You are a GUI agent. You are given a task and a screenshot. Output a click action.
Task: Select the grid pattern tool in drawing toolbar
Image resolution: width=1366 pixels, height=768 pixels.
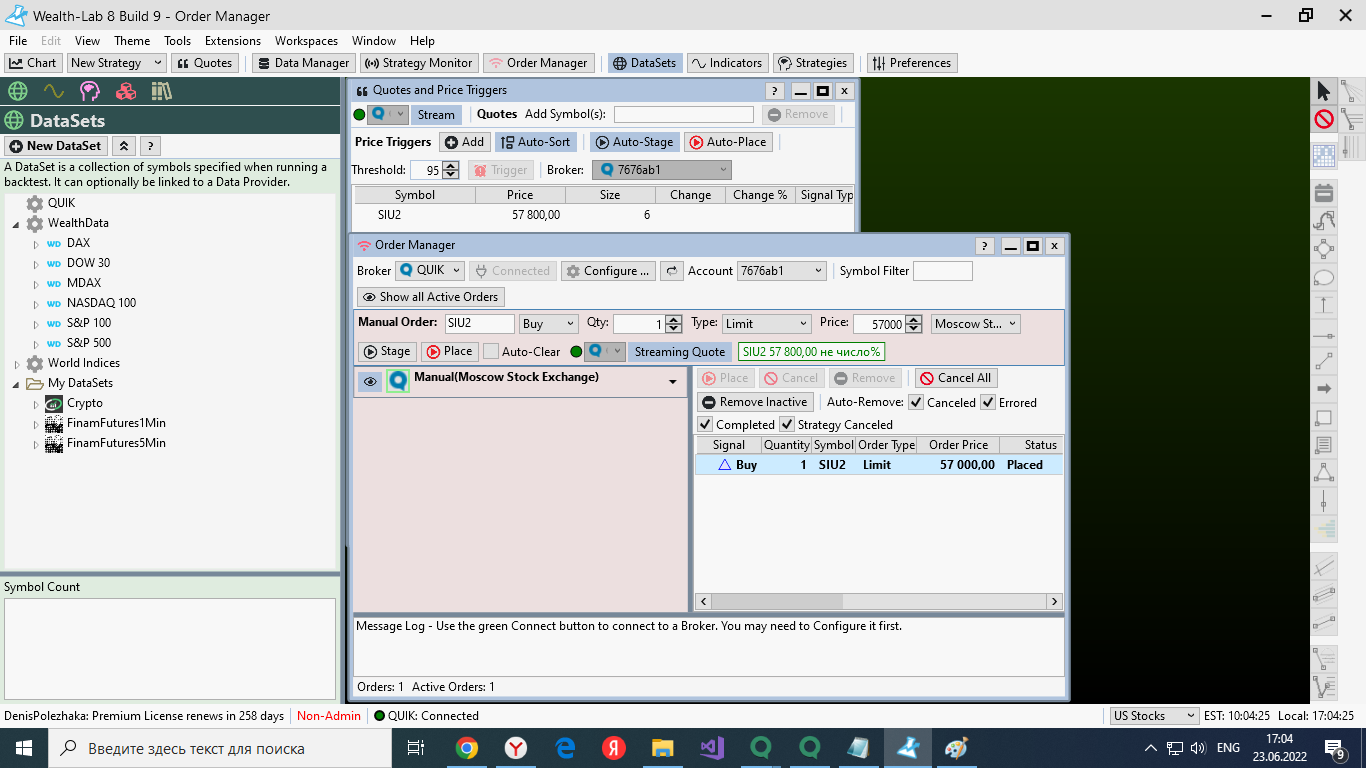(x=1324, y=156)
